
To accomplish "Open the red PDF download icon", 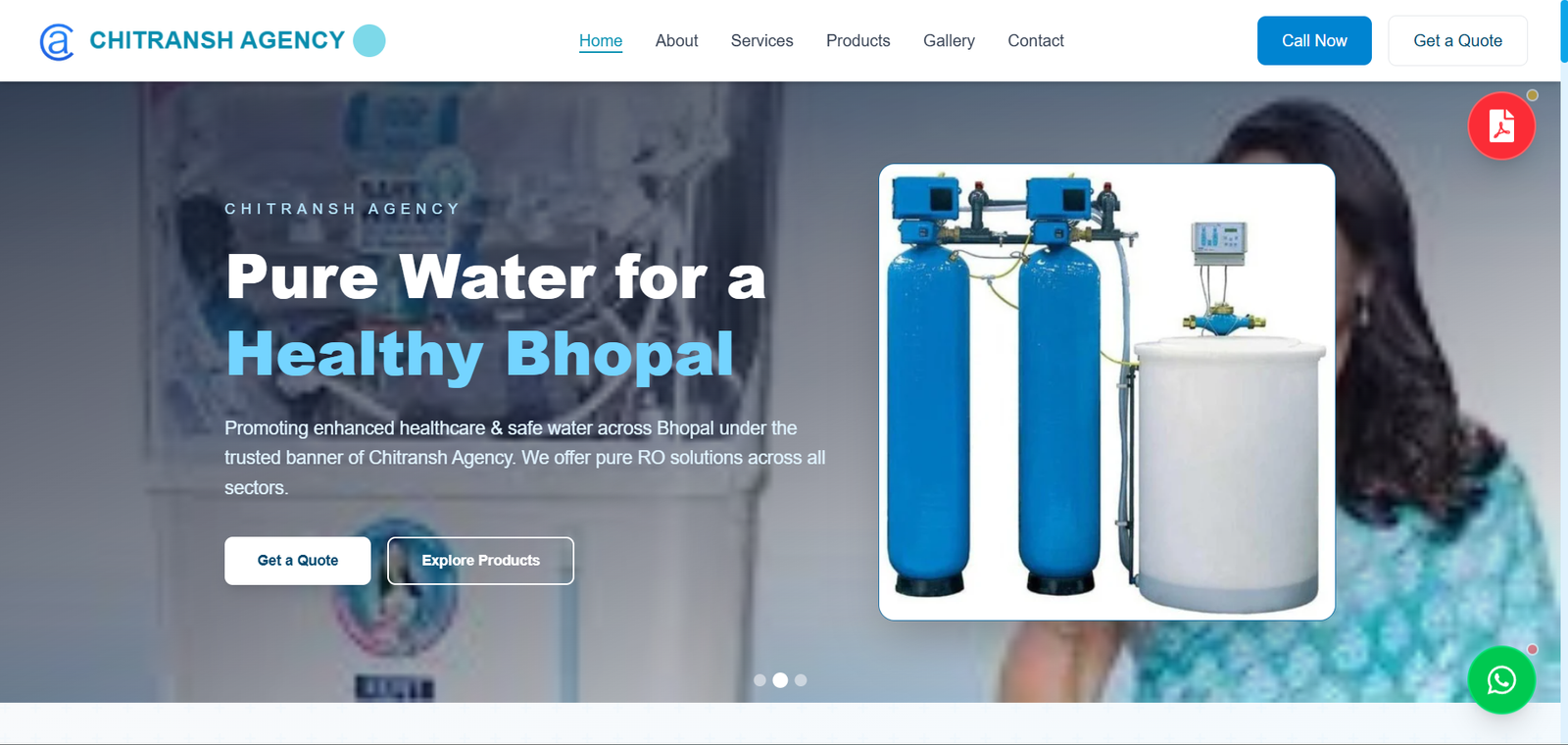I will pos(1501,125).
